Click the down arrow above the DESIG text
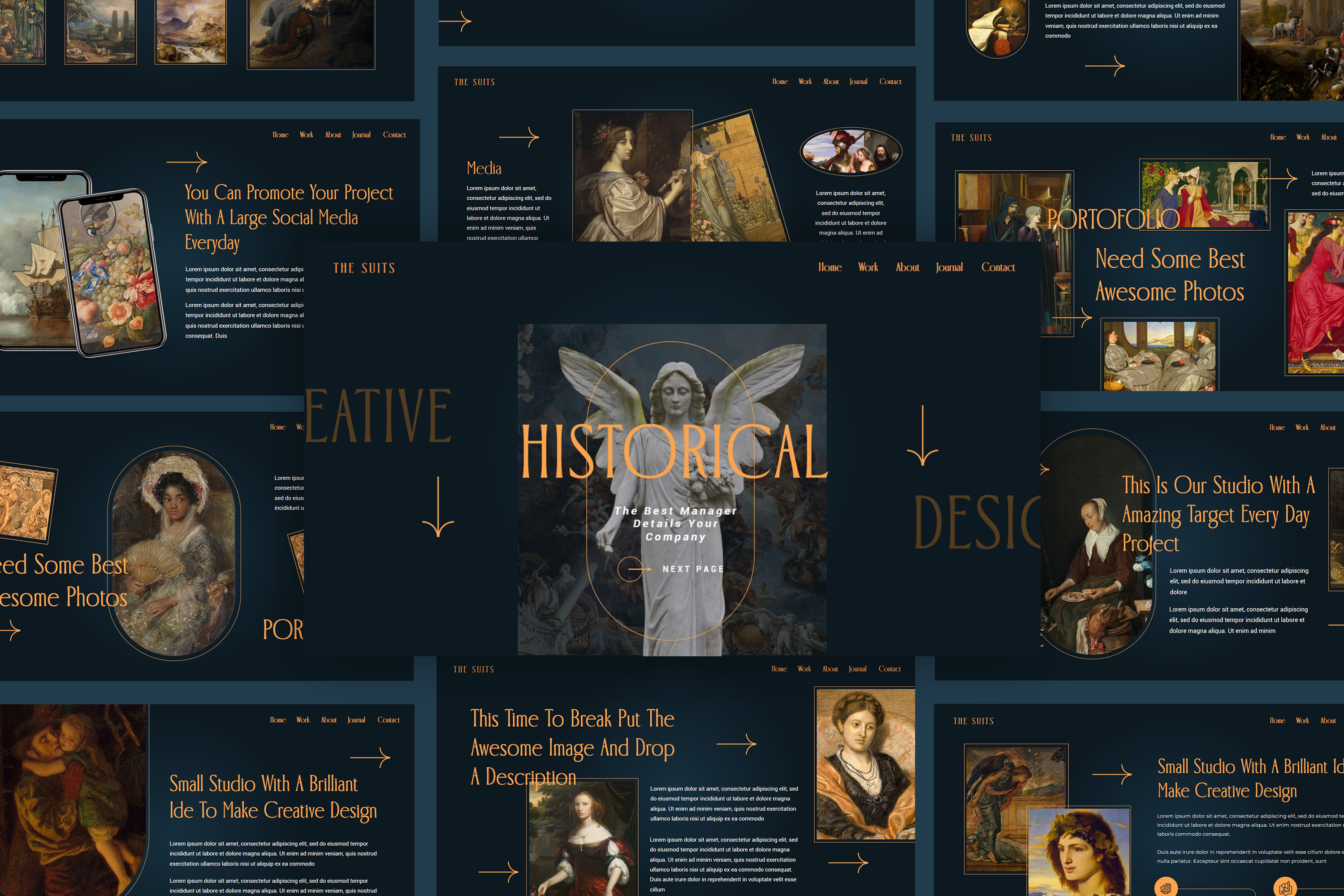1344x896 pixels. click(x=922, y=435)
